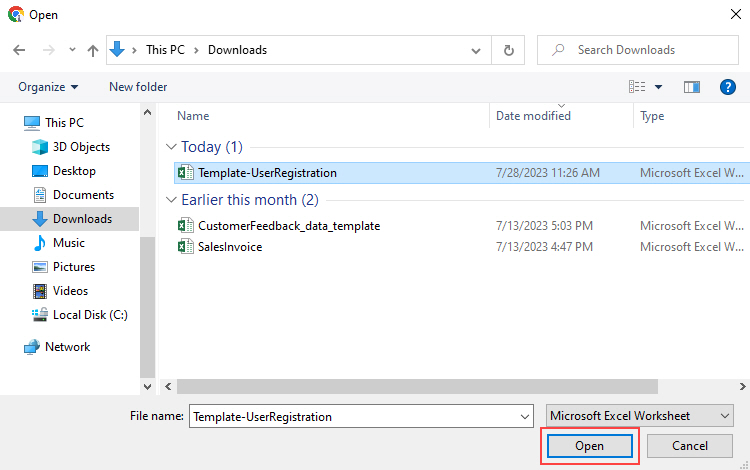Open the File name dropdown arrow
Image resolution: width=750 pixels, height=470 pixels.
click(525, 417)
